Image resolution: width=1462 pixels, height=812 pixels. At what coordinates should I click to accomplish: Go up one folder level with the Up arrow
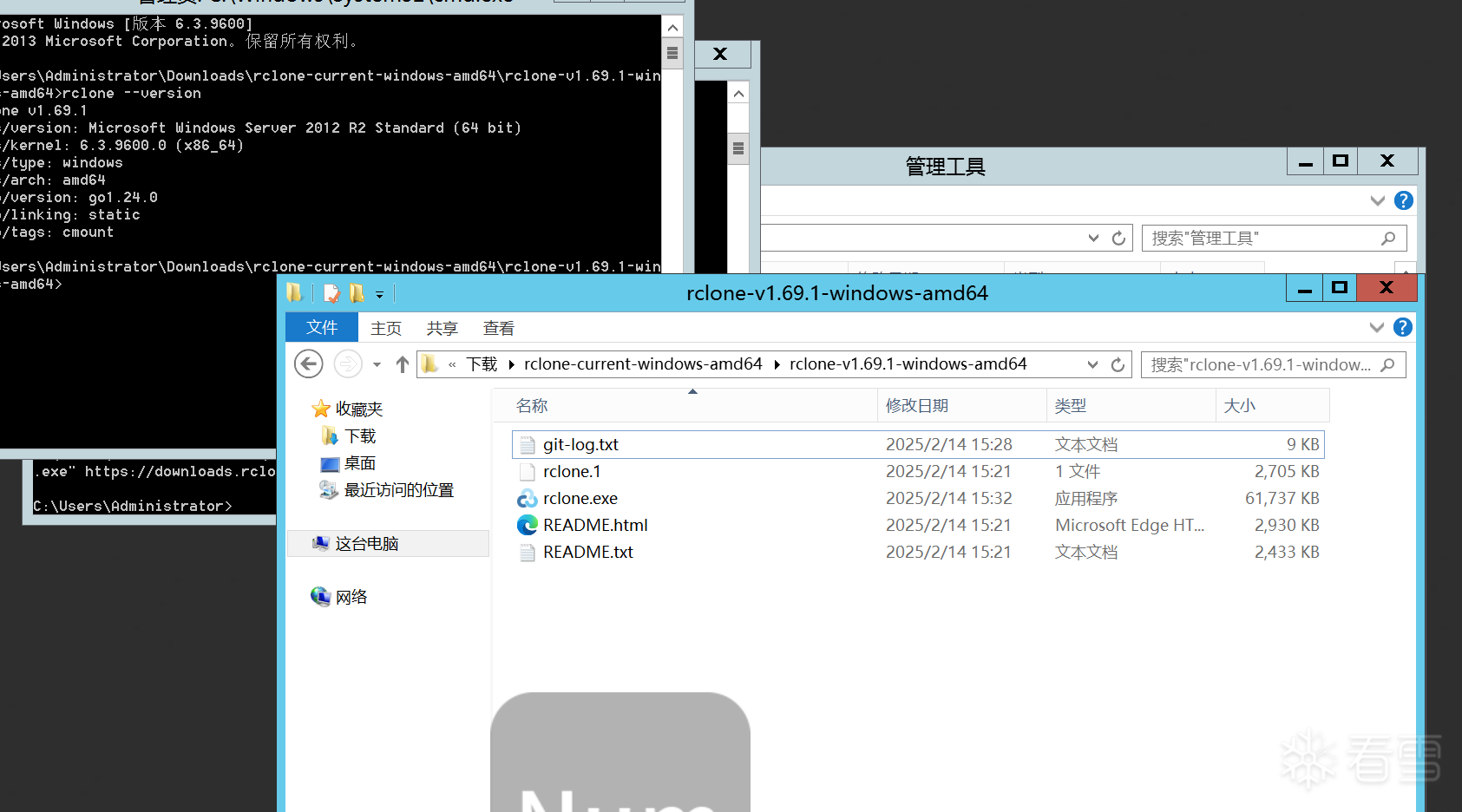pyautogui.click(x=402, y=364)
